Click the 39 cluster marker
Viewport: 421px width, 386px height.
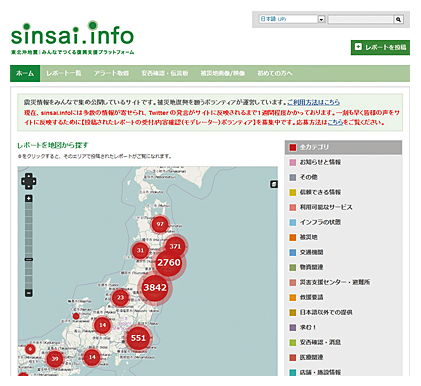point(55,359)
